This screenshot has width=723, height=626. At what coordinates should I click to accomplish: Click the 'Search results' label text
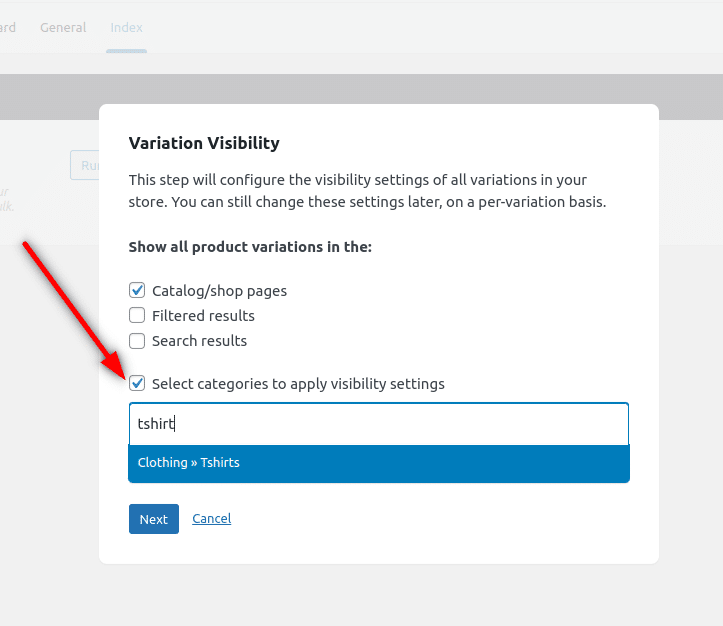click(x=199, y=341)
